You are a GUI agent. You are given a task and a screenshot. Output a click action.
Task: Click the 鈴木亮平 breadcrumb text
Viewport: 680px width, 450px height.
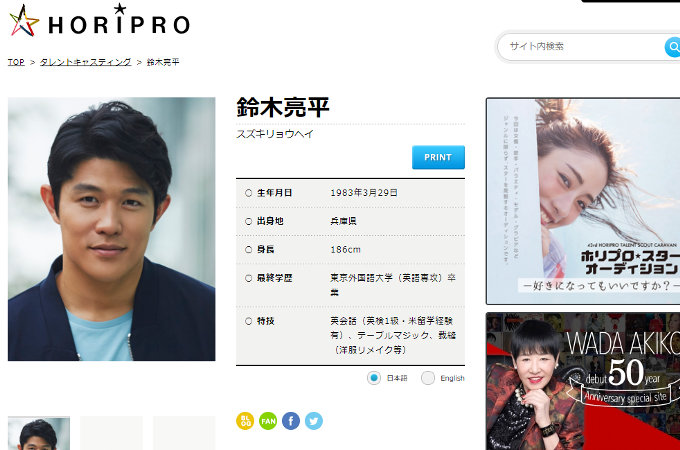coord(163,62)
